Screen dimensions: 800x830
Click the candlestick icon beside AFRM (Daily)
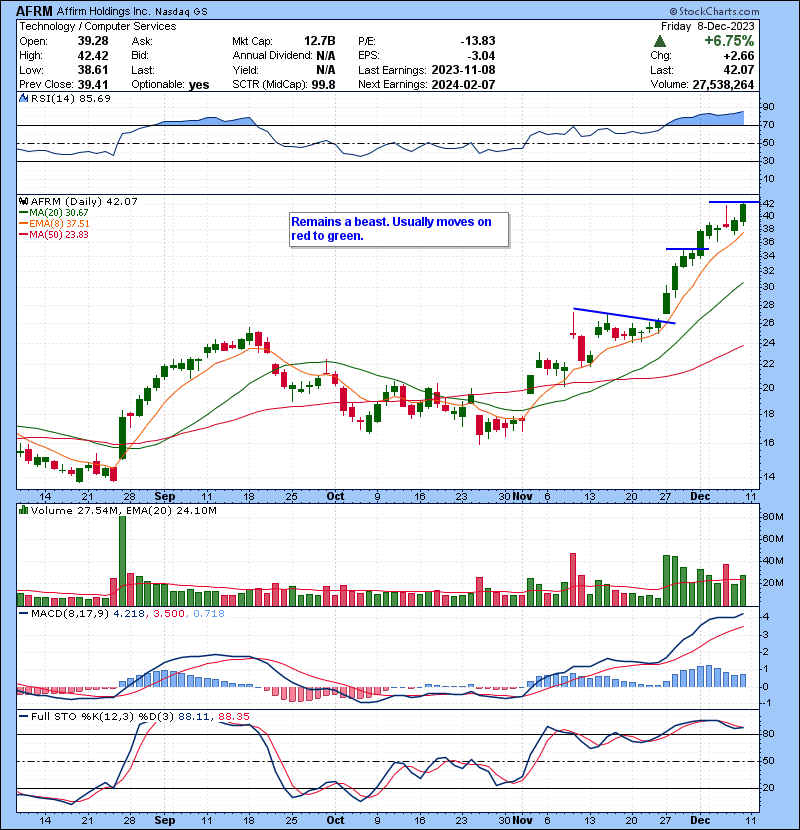coord(24,201)
